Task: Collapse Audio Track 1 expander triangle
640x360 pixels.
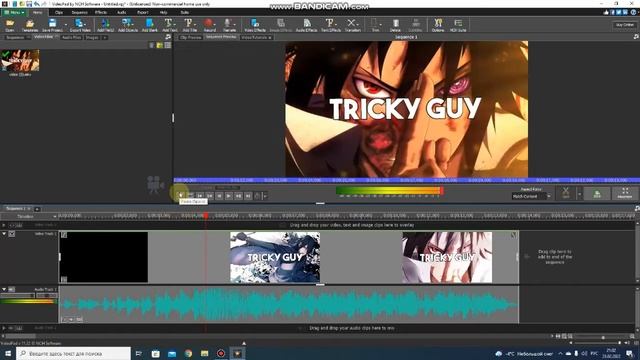Action: click(x=4, y=289)
